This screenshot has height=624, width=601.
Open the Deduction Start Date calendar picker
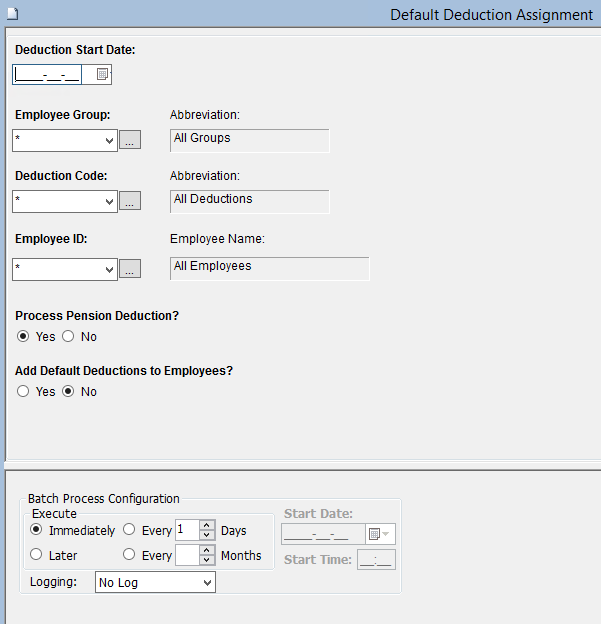(x=102, y=74)
